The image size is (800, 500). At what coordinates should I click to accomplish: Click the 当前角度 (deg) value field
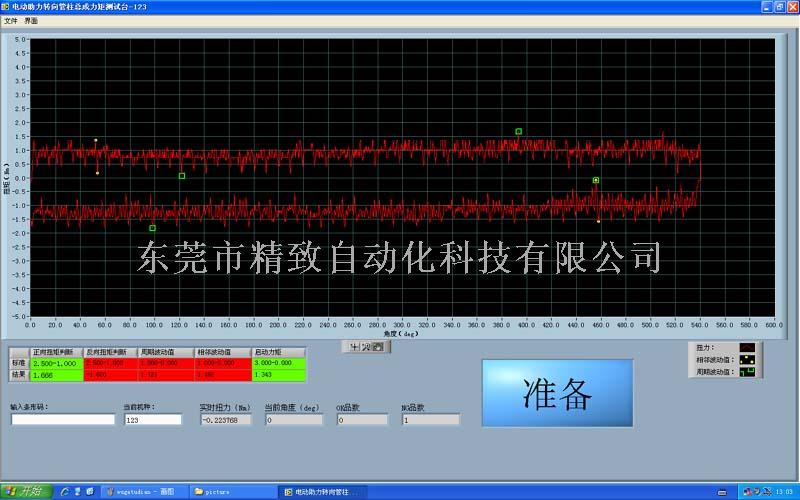pos(294,420)
